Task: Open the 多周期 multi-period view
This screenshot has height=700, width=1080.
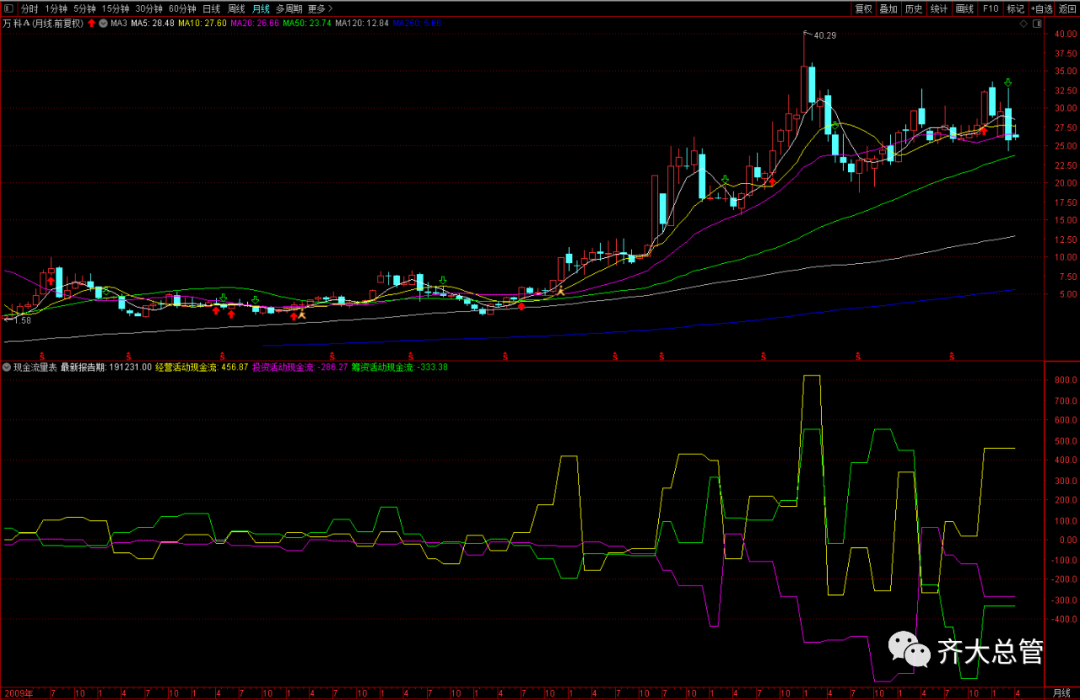Action: click(289, 8)
